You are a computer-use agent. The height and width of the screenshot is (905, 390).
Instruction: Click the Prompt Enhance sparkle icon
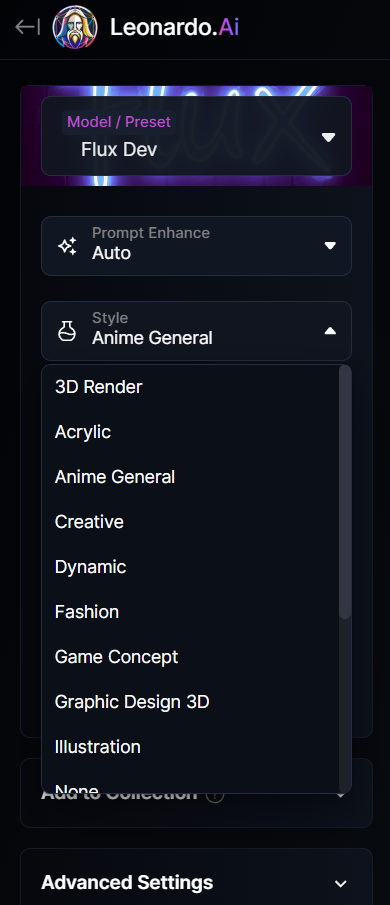tap(67, 246)
